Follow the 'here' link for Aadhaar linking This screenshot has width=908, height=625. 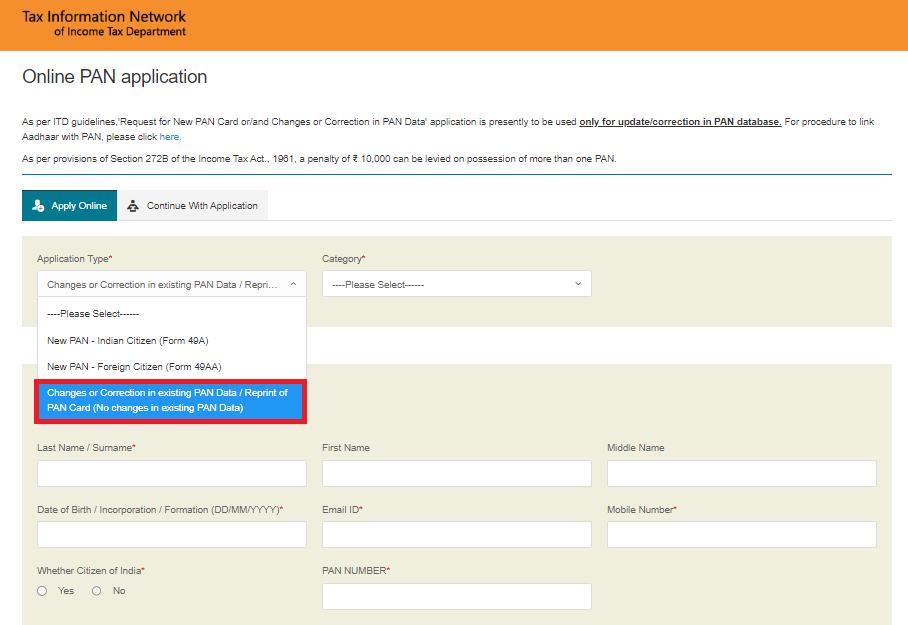coord(169,136)
